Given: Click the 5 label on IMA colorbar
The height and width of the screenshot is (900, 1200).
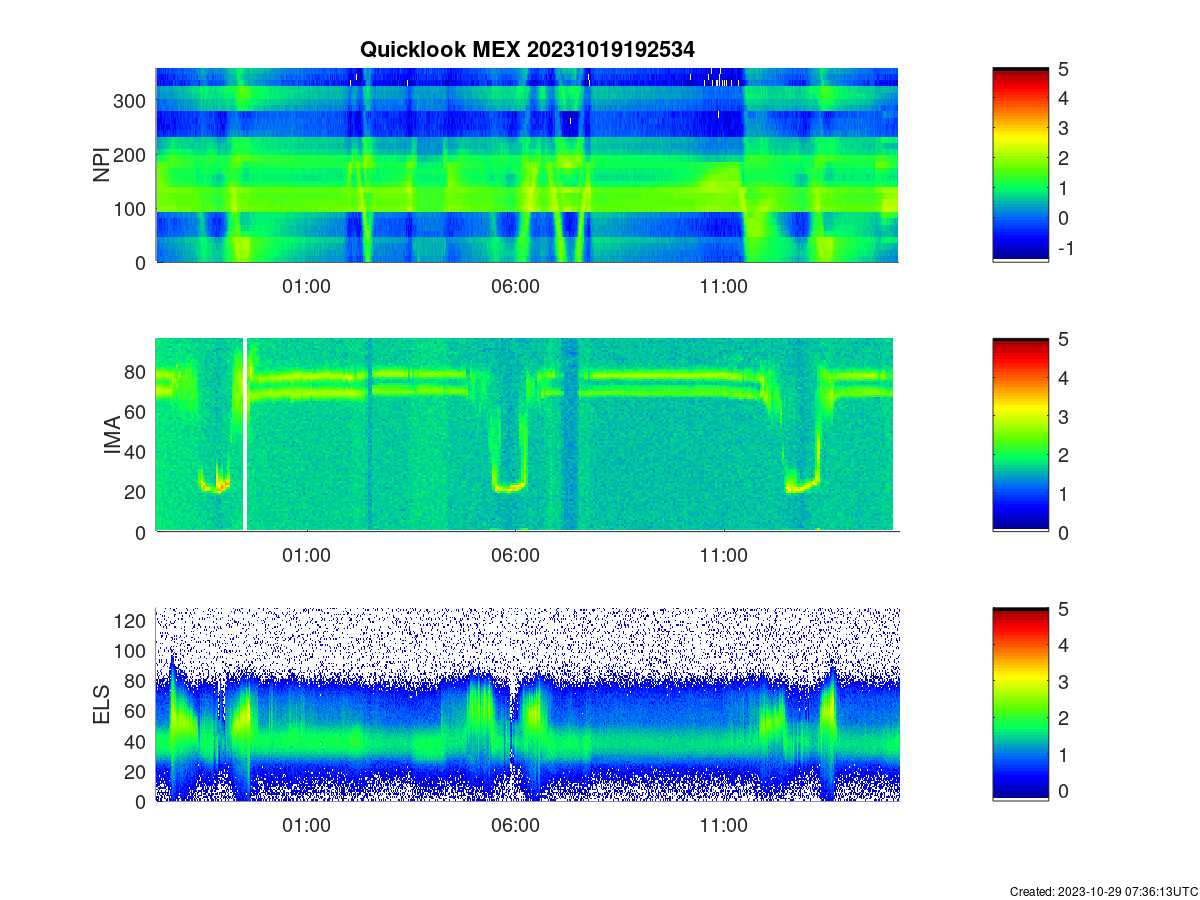Looking at the screenshot, I should [x=1063, y=338].
